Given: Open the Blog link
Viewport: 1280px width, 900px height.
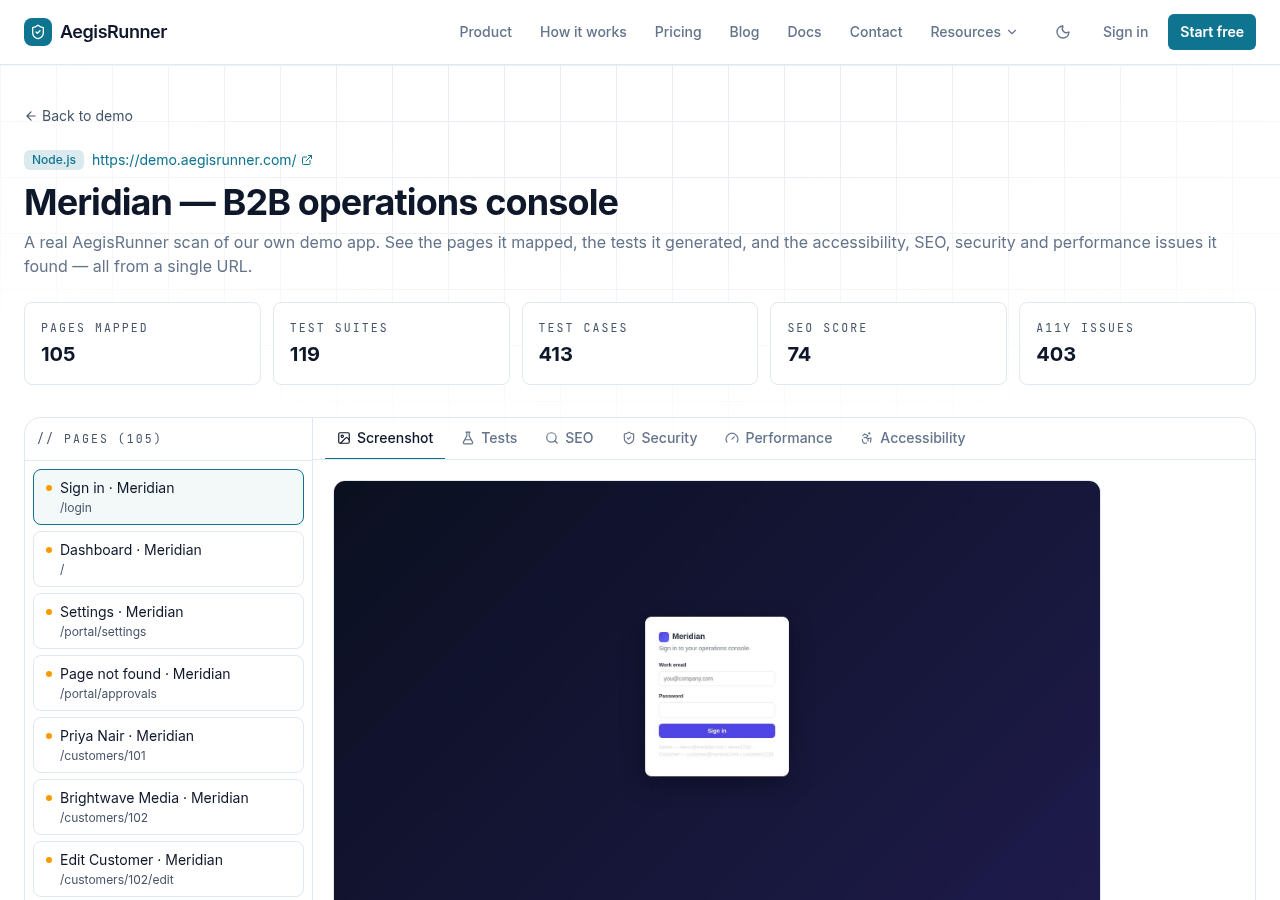Looking at the screenshot, I should tap(745, 32).
